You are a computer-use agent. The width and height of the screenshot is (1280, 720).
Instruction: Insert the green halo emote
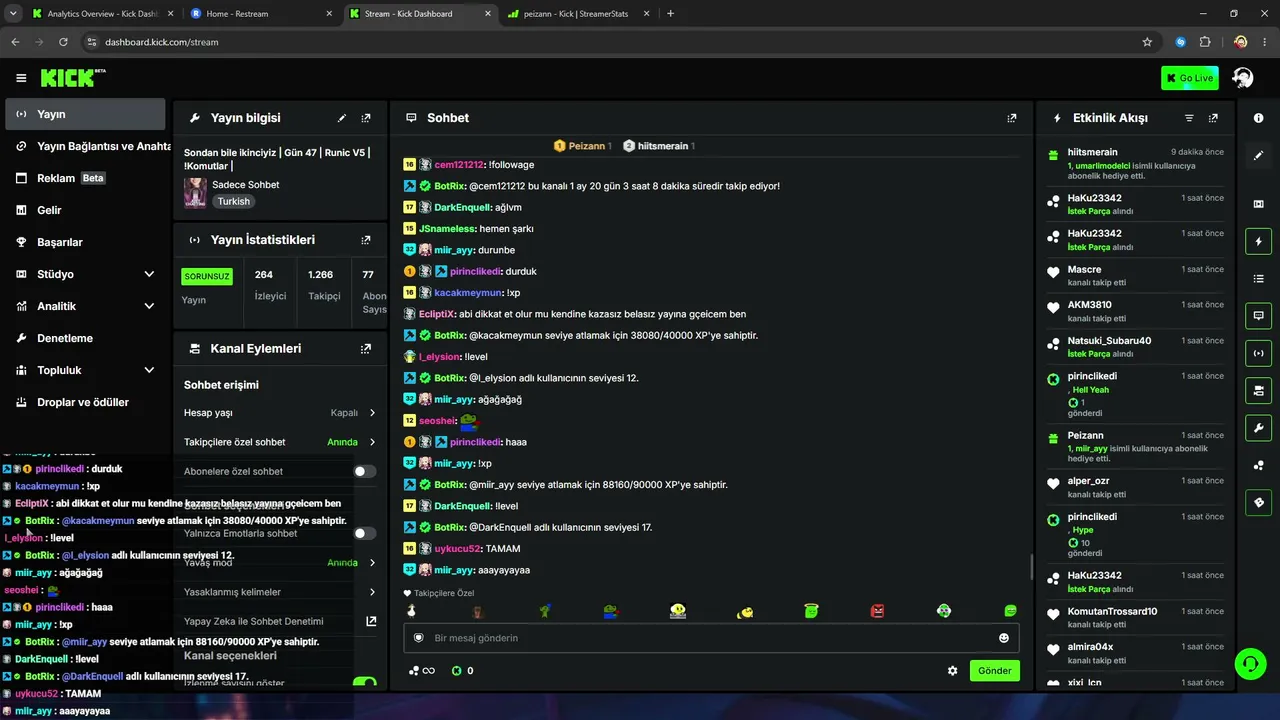click(x=811, y=611)
